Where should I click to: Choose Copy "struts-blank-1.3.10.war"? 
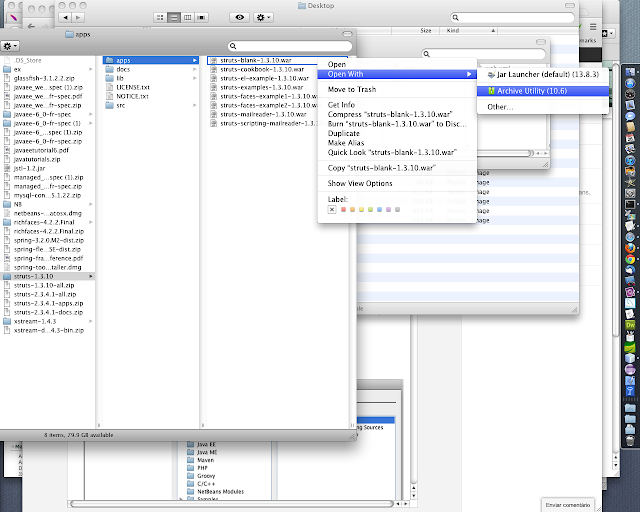[x=382, y=168]
